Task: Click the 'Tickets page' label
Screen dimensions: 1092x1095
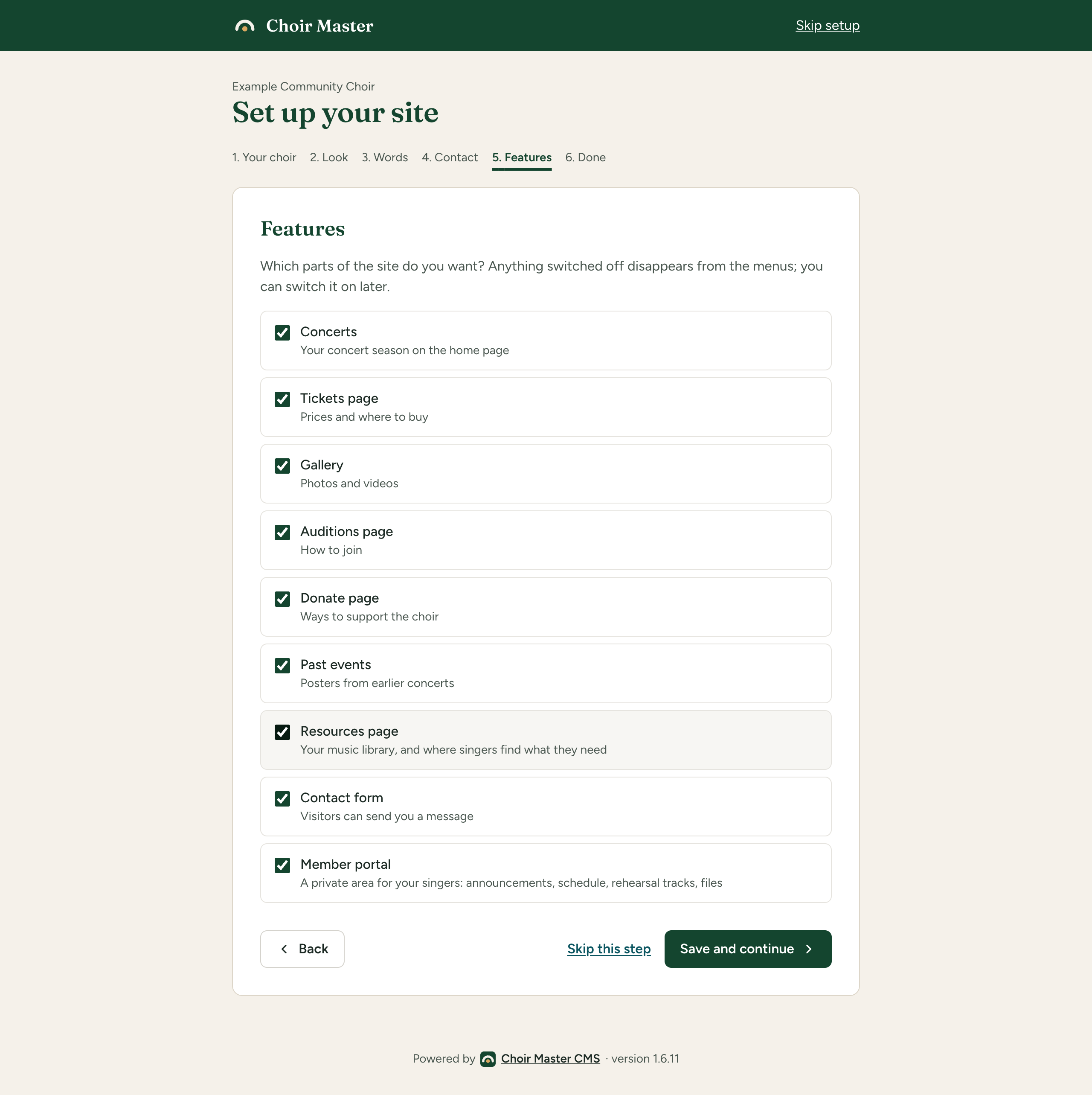Action: [340, 399]
